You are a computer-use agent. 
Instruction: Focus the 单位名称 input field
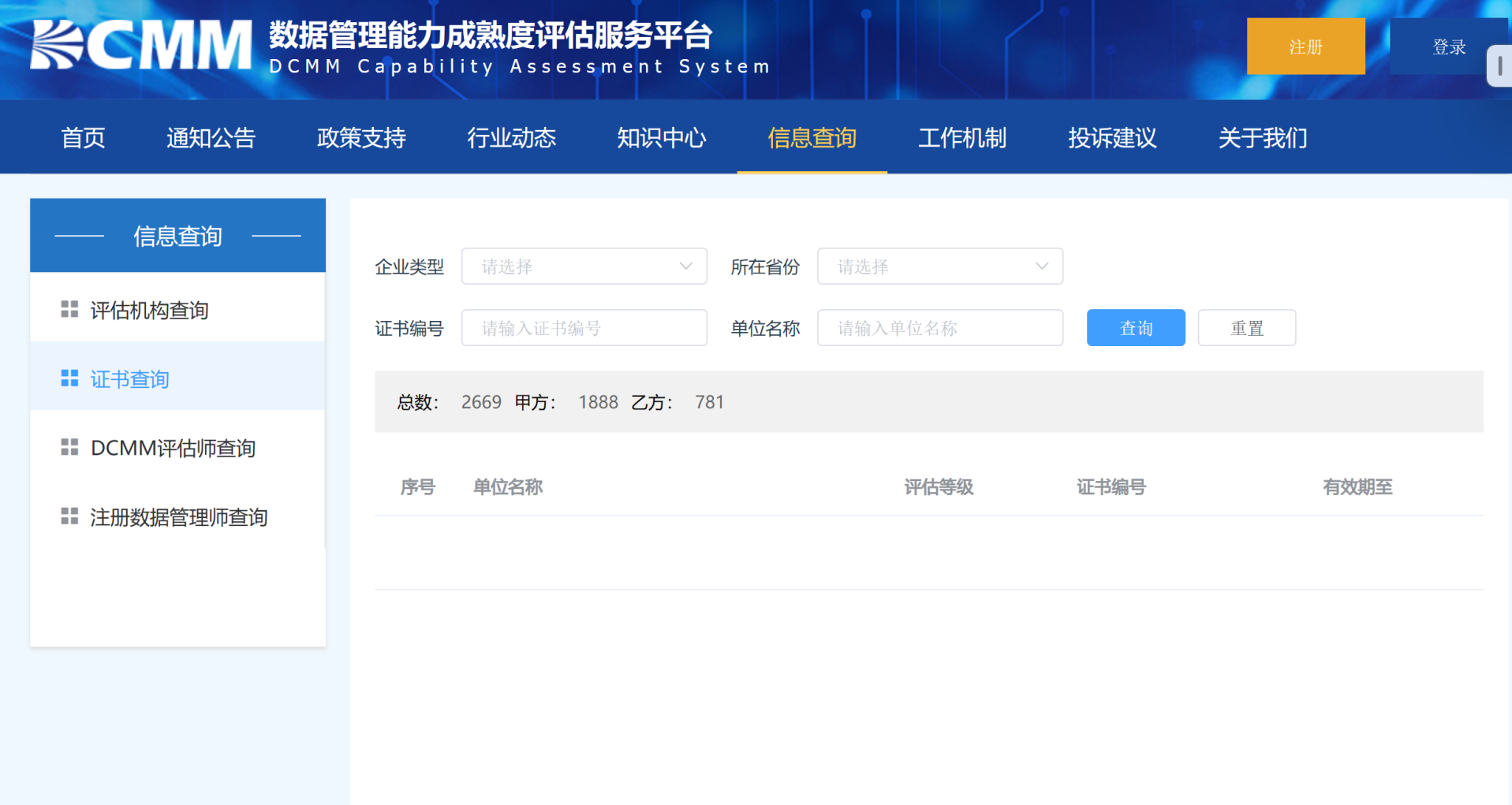(x=940, y=328)
